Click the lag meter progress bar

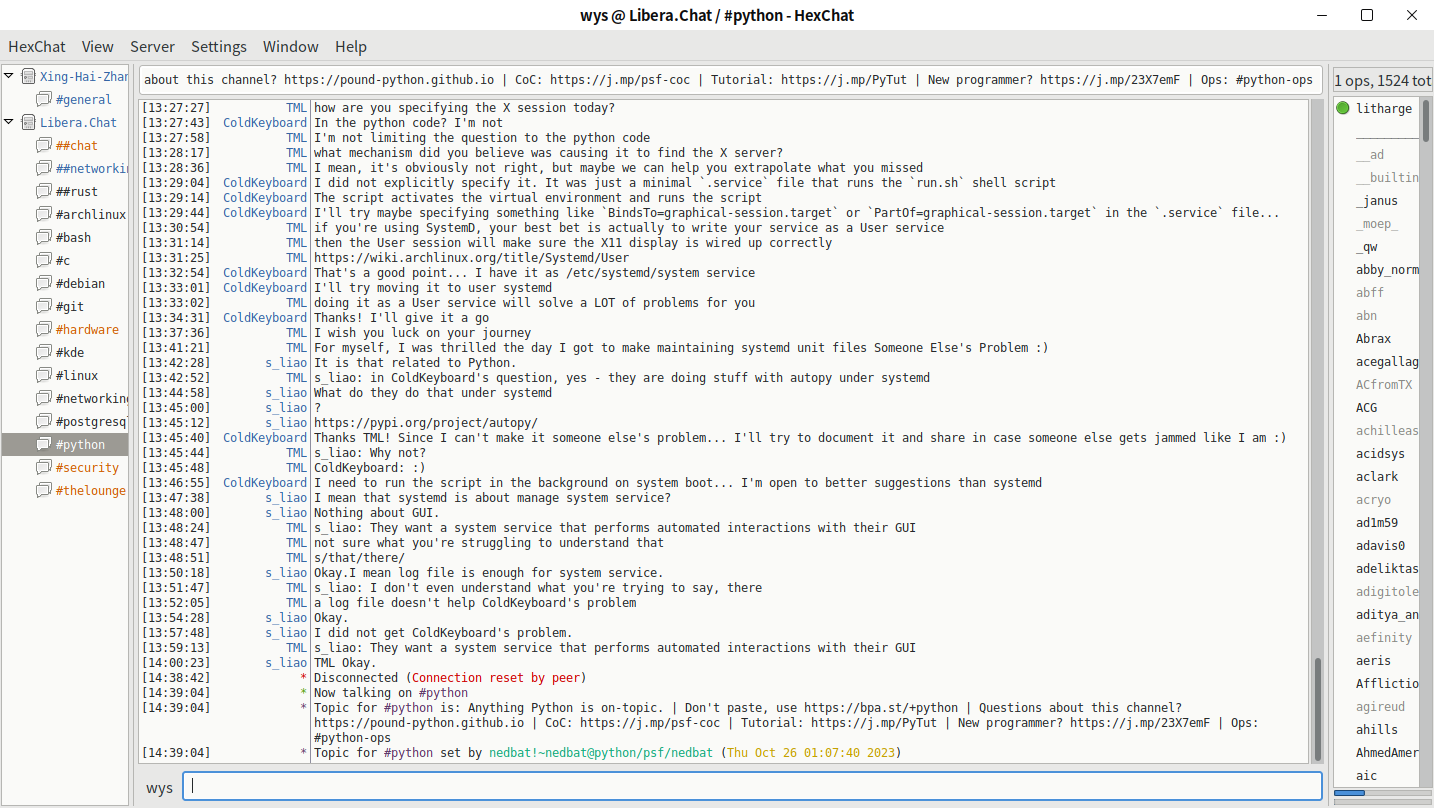1383,793
